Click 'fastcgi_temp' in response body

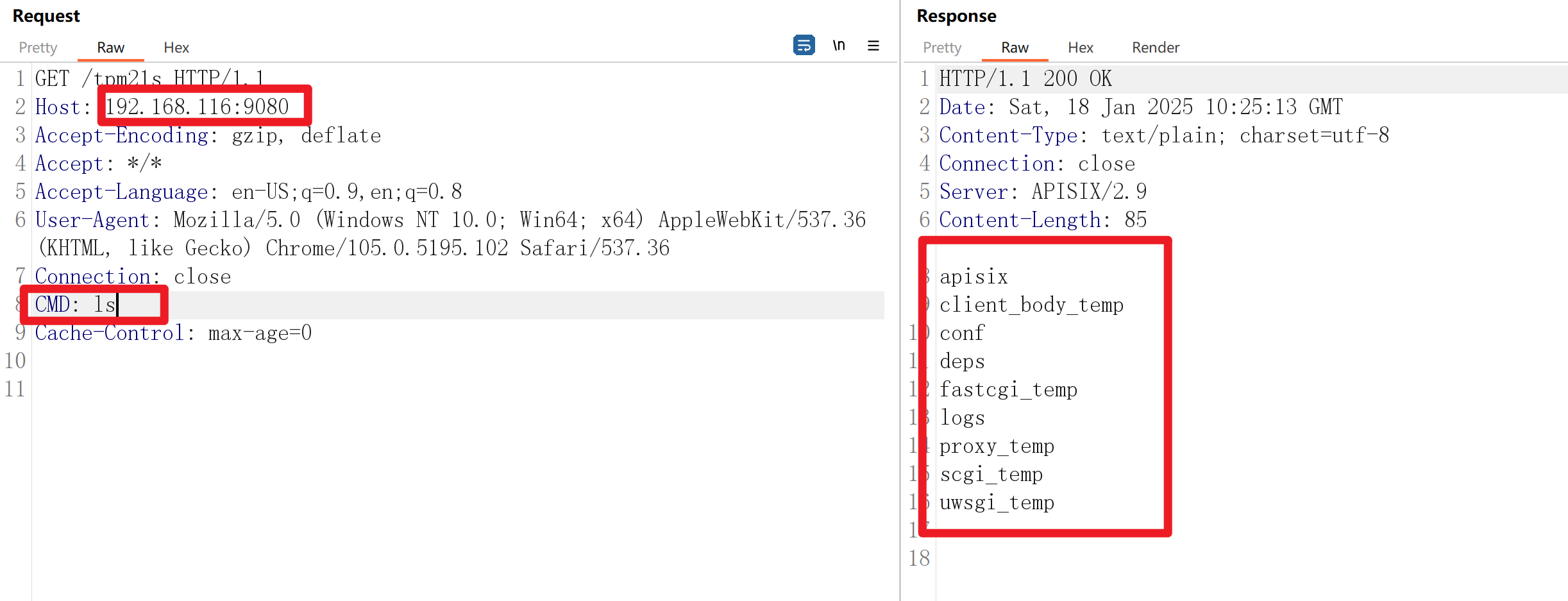pyautogui.click(x=1008, y=389)
